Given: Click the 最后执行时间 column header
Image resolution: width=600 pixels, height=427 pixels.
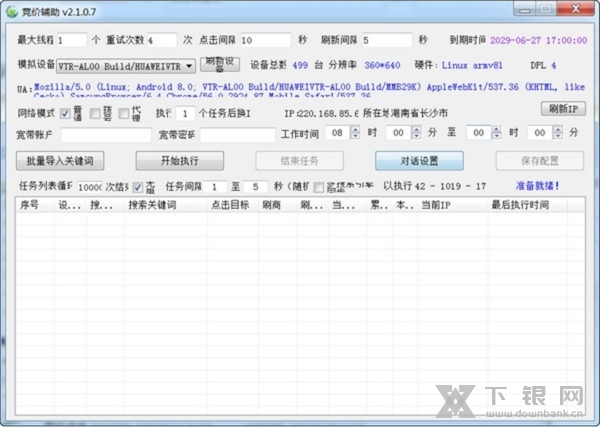Looking at the screenshot, I should 527,205.
